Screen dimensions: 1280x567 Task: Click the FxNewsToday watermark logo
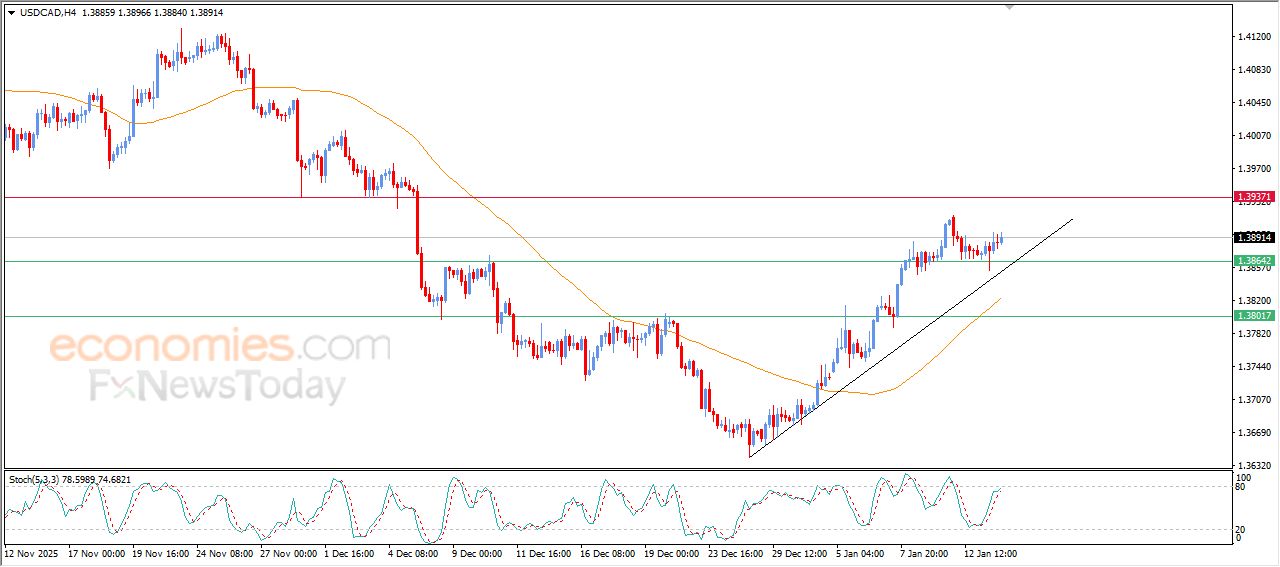point(217,386)
